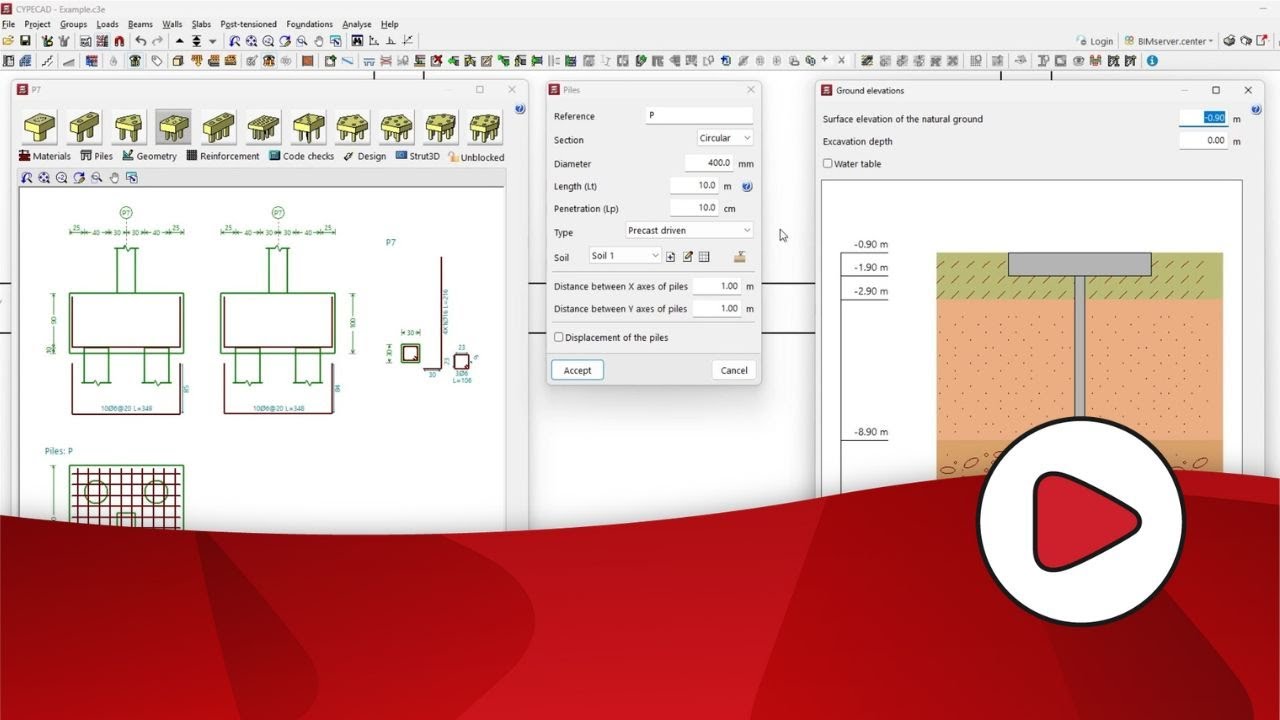Viewport: 1280px width, 720px height.
Task: Edit the selected soil with the pencil icon
Action: (689, 257)
